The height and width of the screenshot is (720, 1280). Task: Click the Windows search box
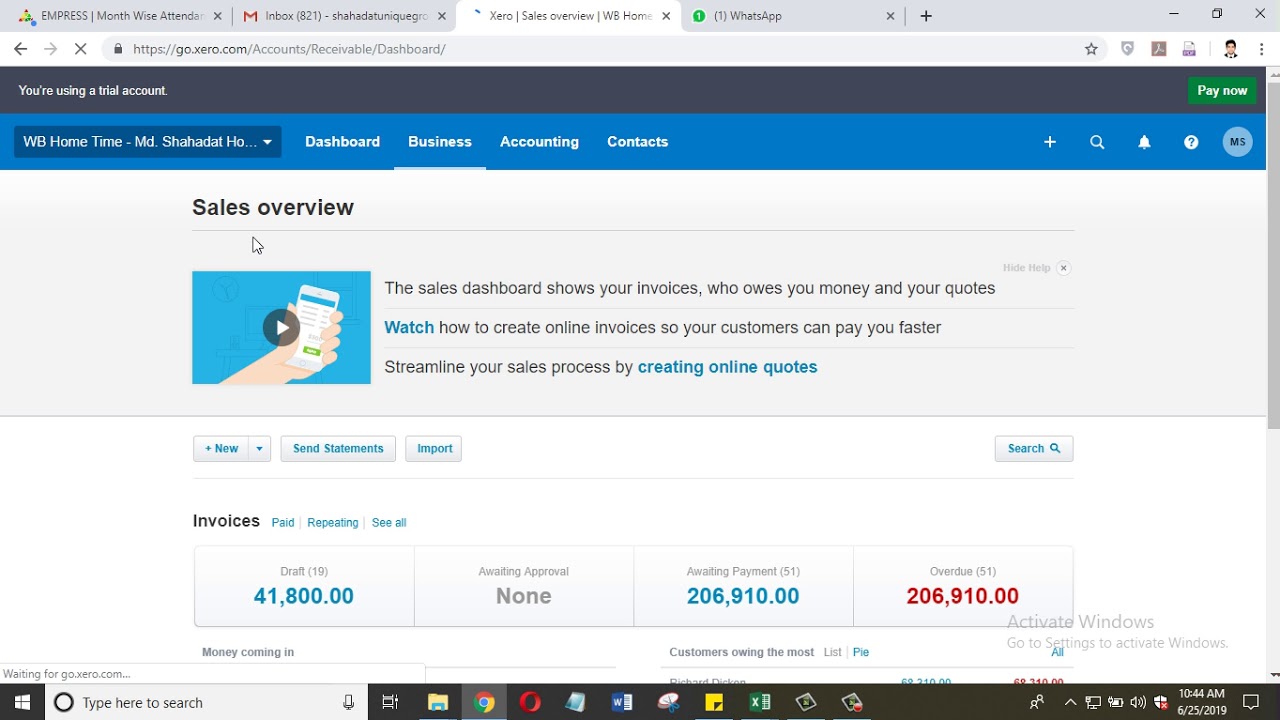[x=207, y=702]
